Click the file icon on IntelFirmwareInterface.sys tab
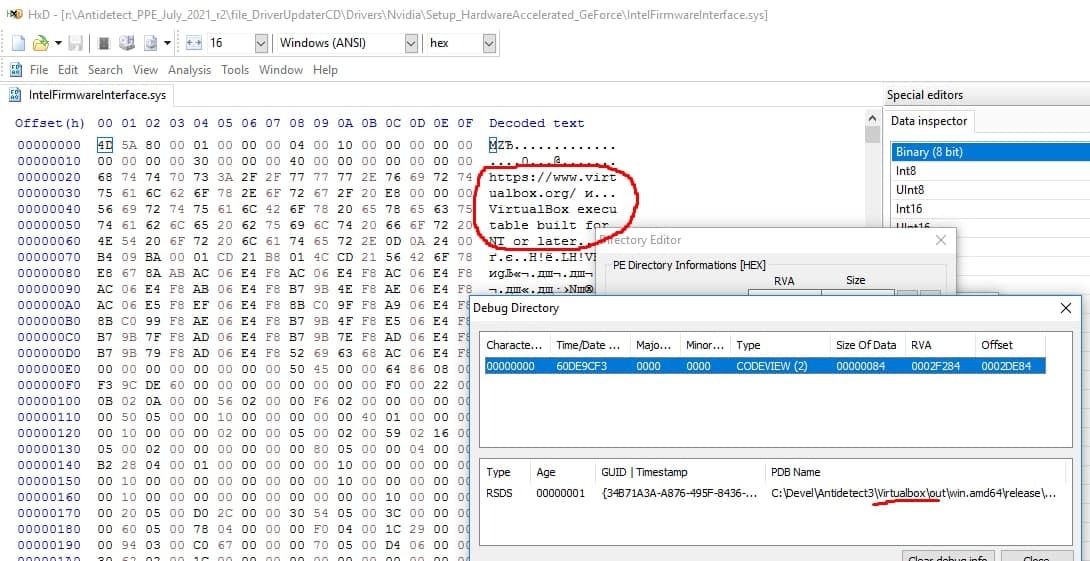Screen dimensions: 1090x561 click(x=17, y=95)
